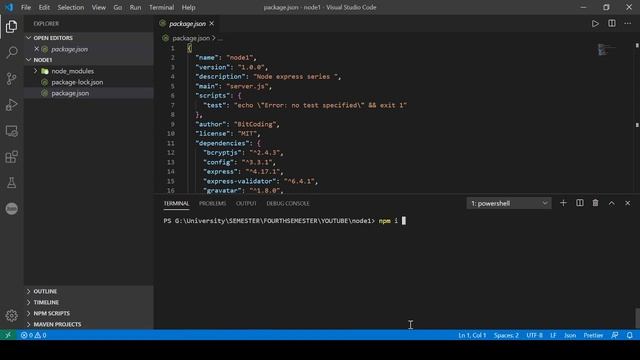Open the npm view icon in activity bar
The image size is (640, 360).
(11, 209)
